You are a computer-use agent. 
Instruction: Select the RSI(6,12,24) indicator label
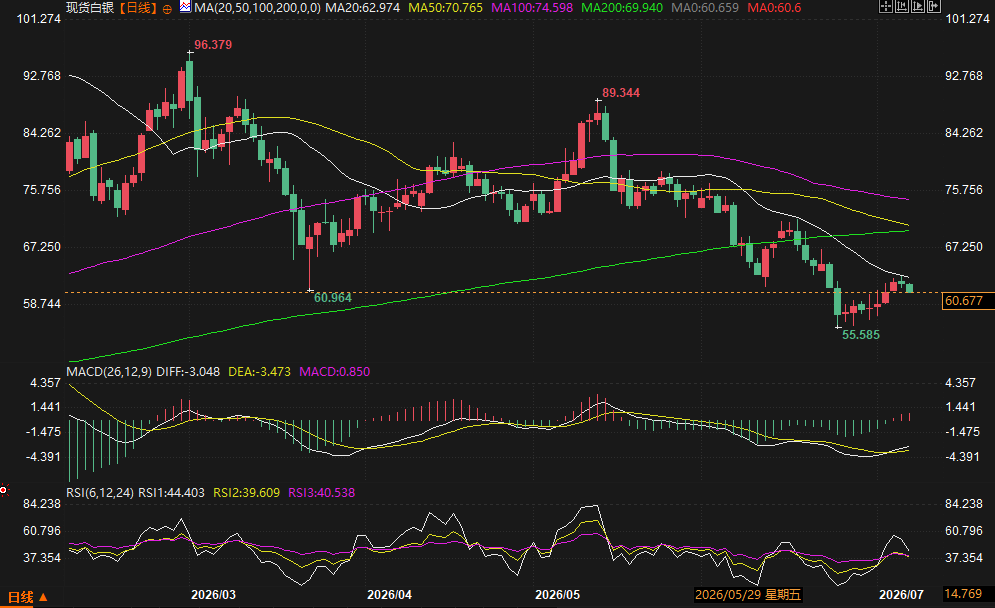pos(100,492)
